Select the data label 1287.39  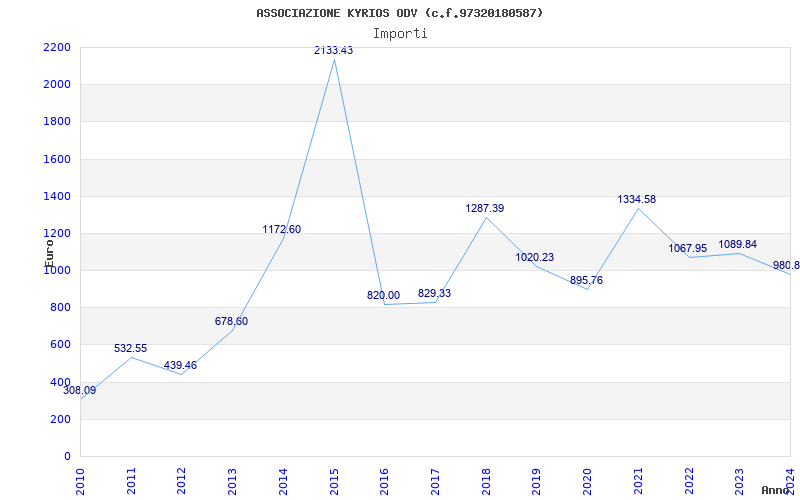(x=485, y=208)
